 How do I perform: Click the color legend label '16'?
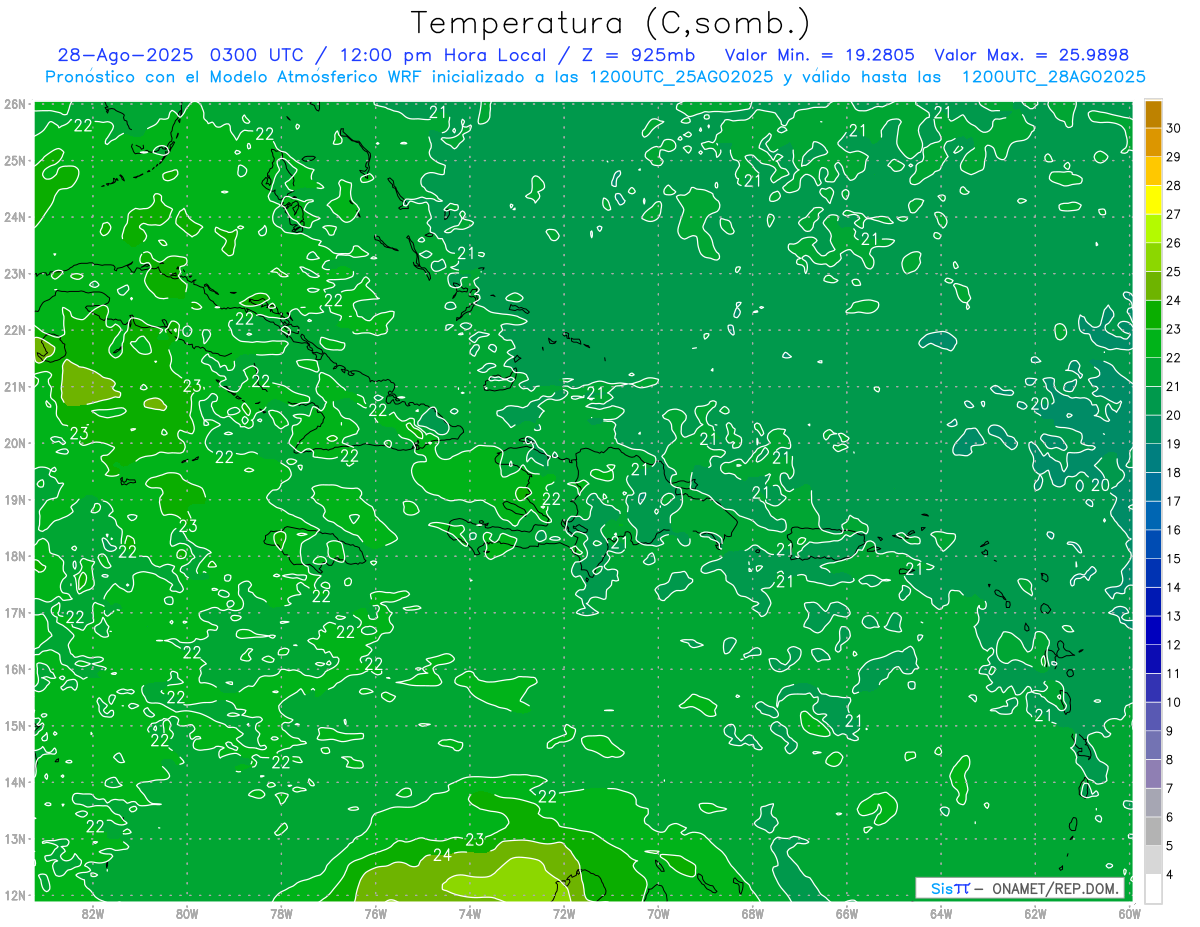(1173, 529)
